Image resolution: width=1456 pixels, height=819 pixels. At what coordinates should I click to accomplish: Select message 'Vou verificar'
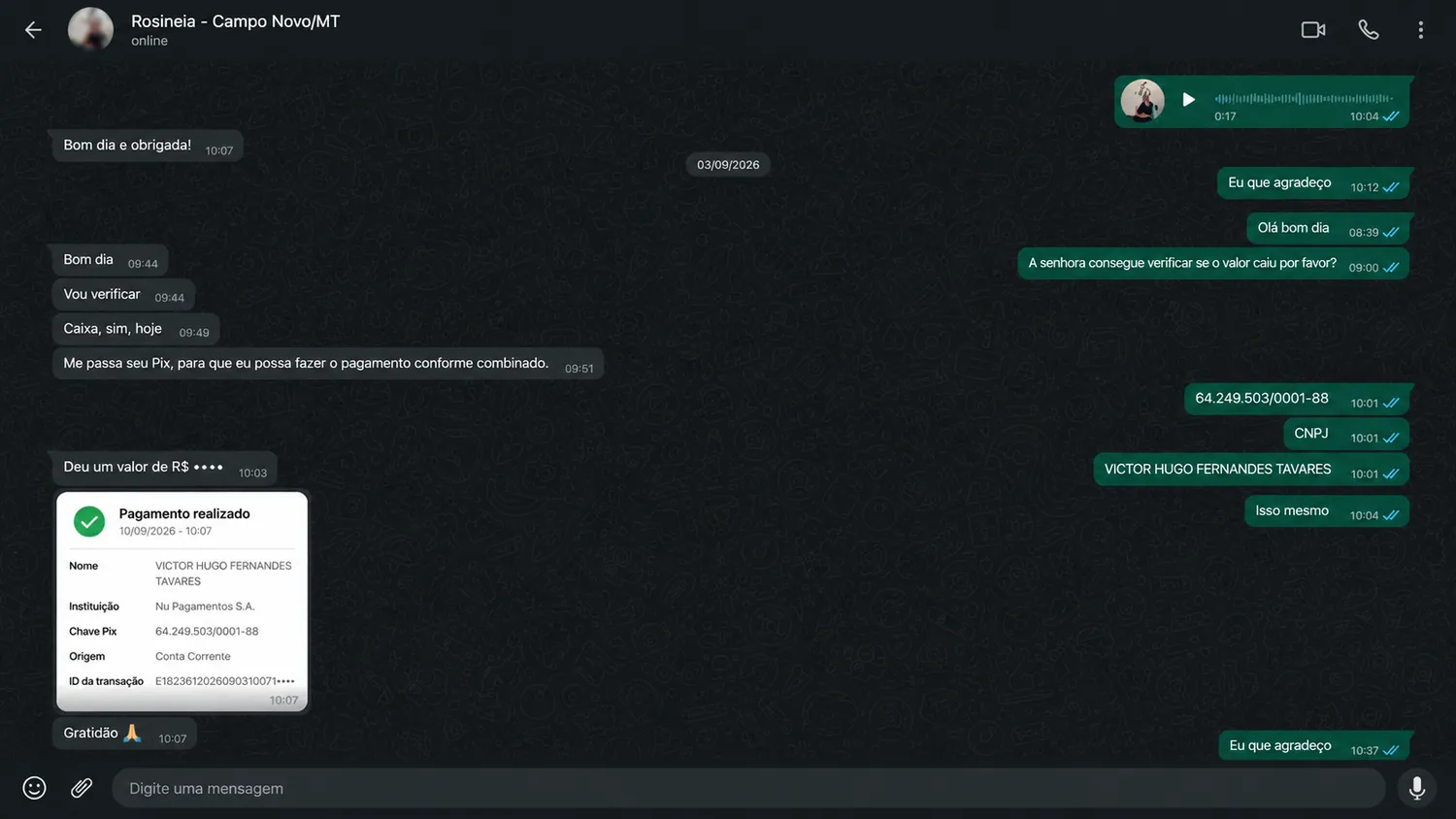coord(123,295)
